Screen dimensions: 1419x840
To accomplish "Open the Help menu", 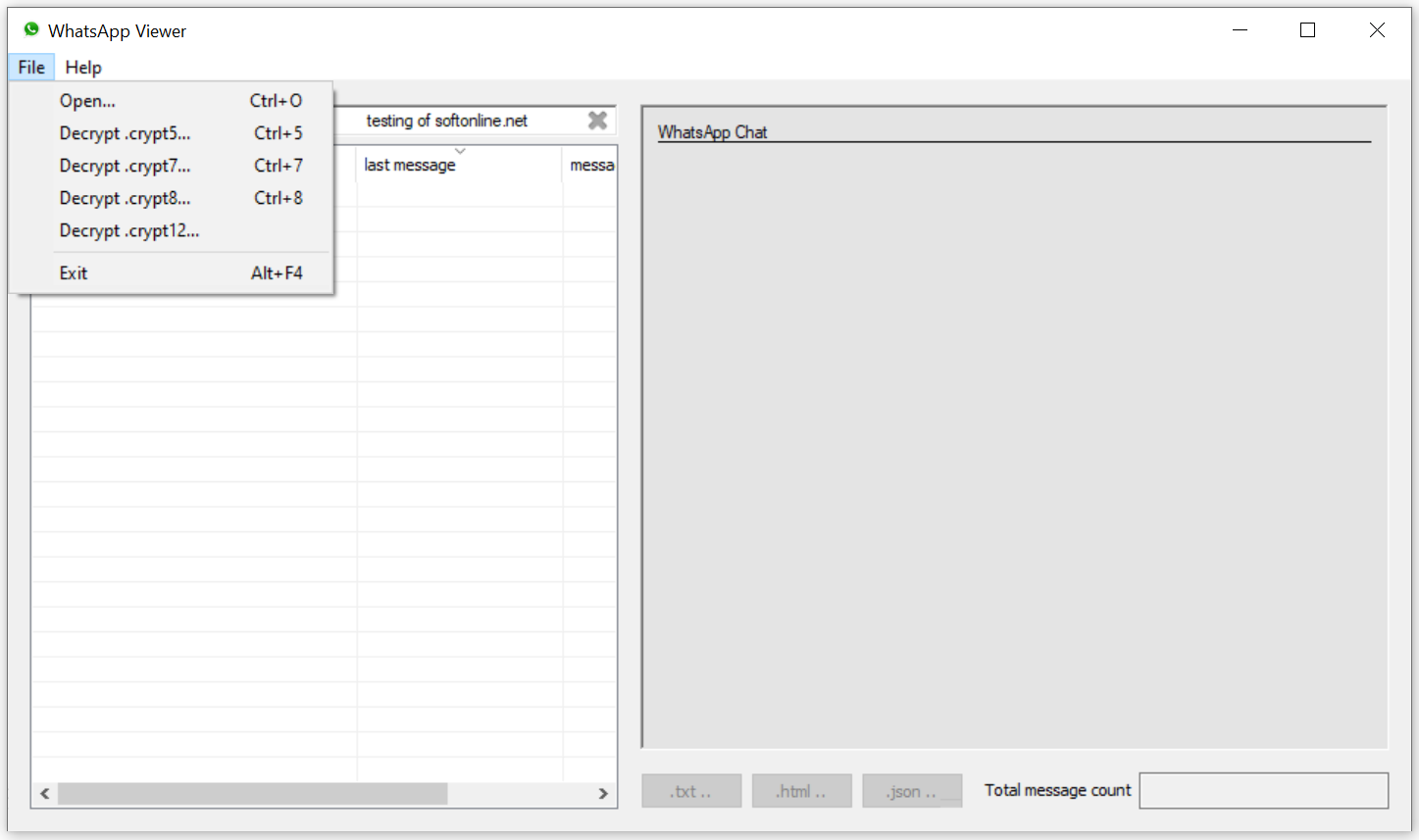I will 83,67.
